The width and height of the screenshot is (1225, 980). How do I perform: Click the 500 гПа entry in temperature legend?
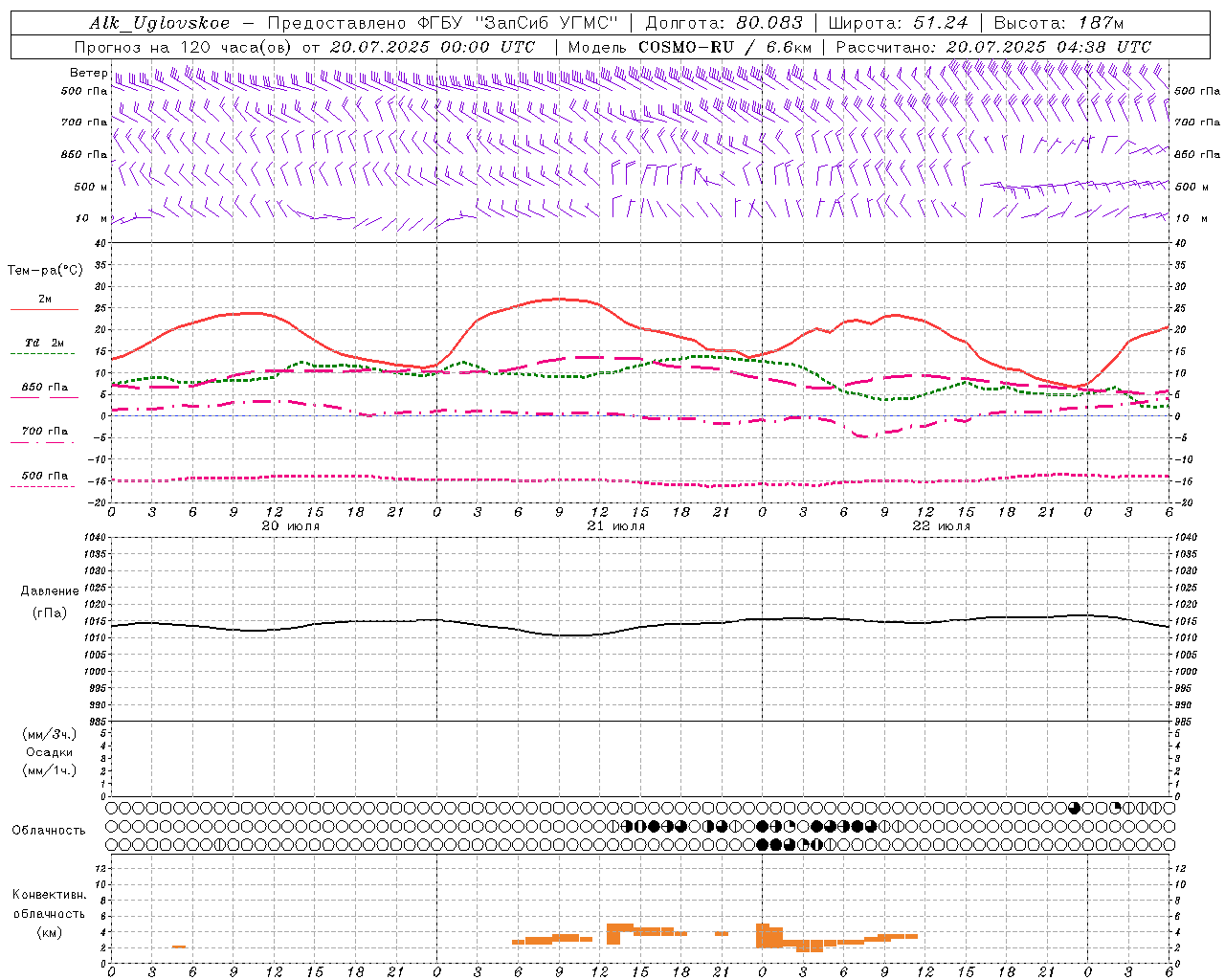(x=44, y=476)
